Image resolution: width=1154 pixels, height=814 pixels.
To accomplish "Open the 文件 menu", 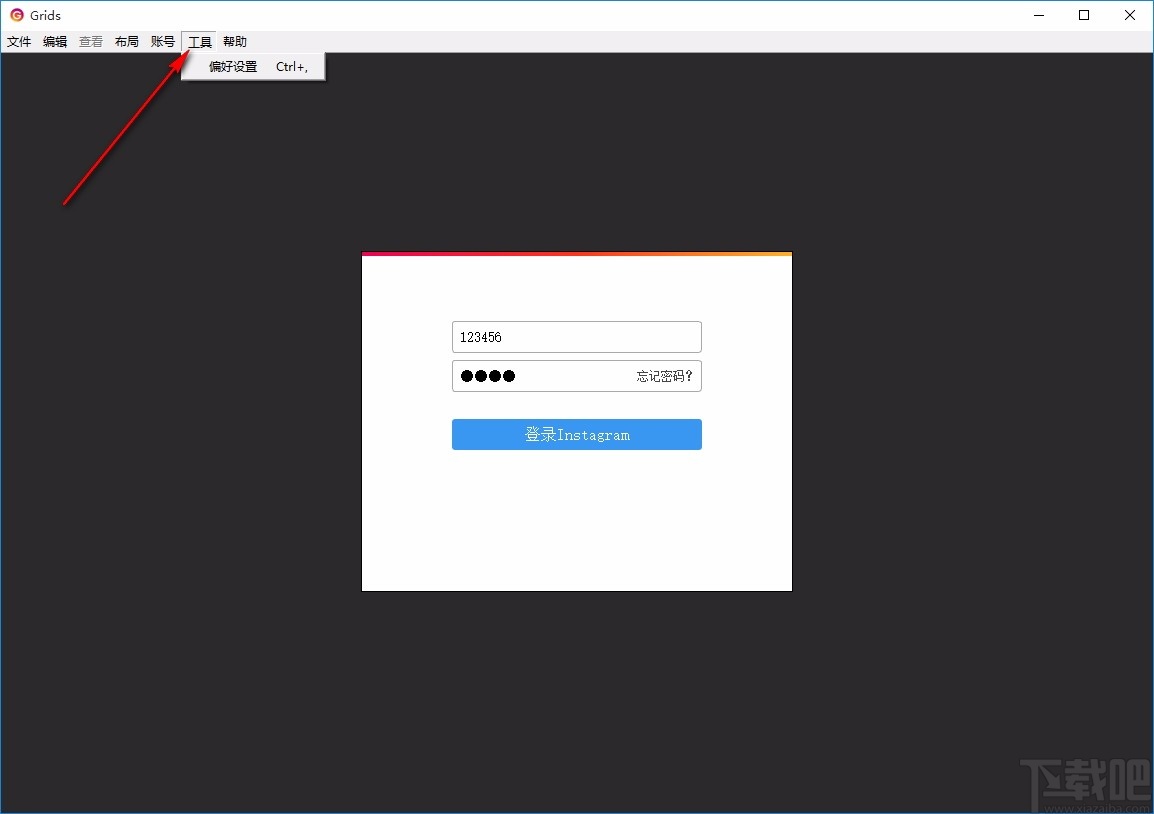I will pos(19,42).
